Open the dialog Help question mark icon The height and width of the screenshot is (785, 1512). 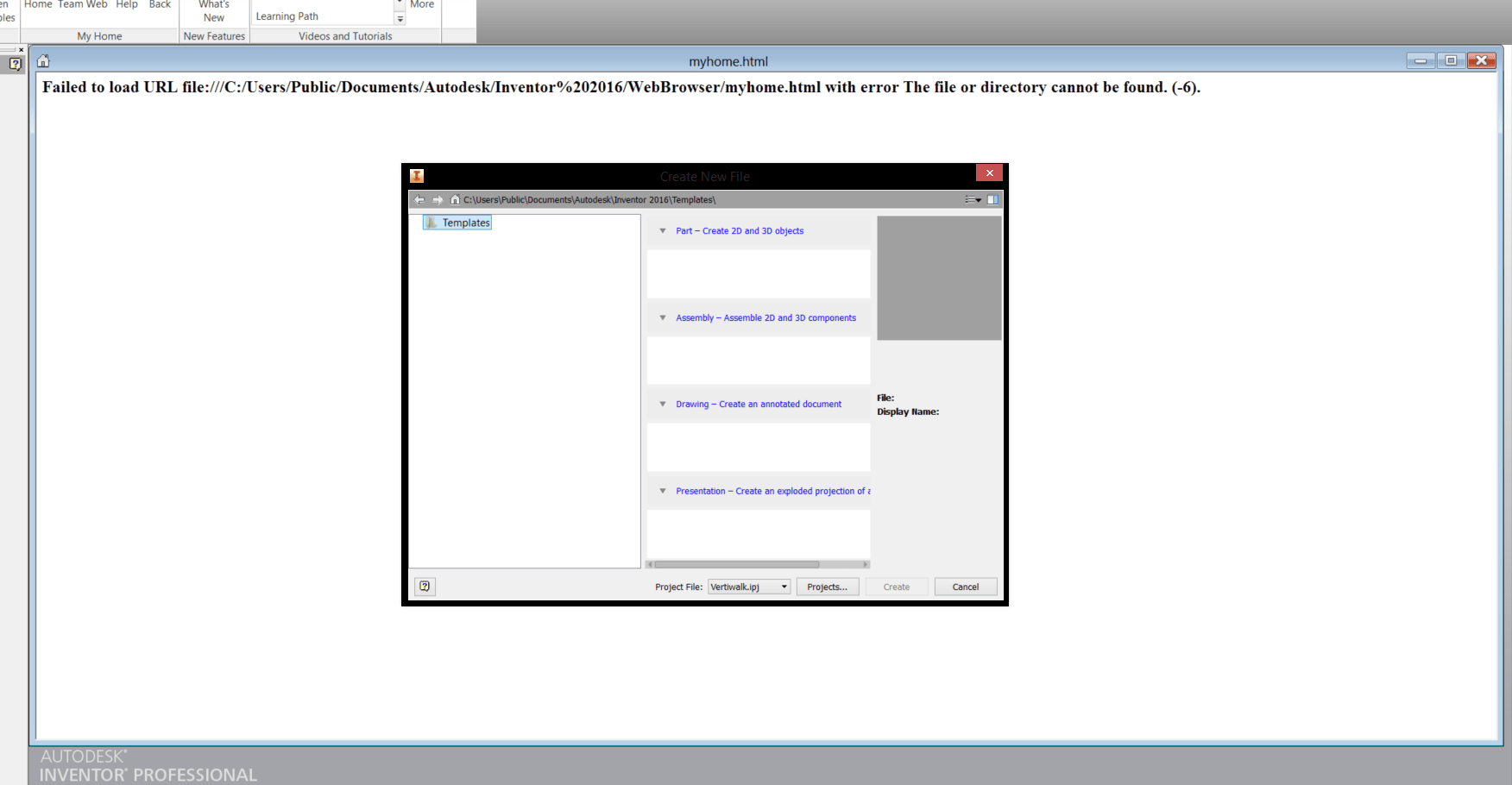pos(424,587)
